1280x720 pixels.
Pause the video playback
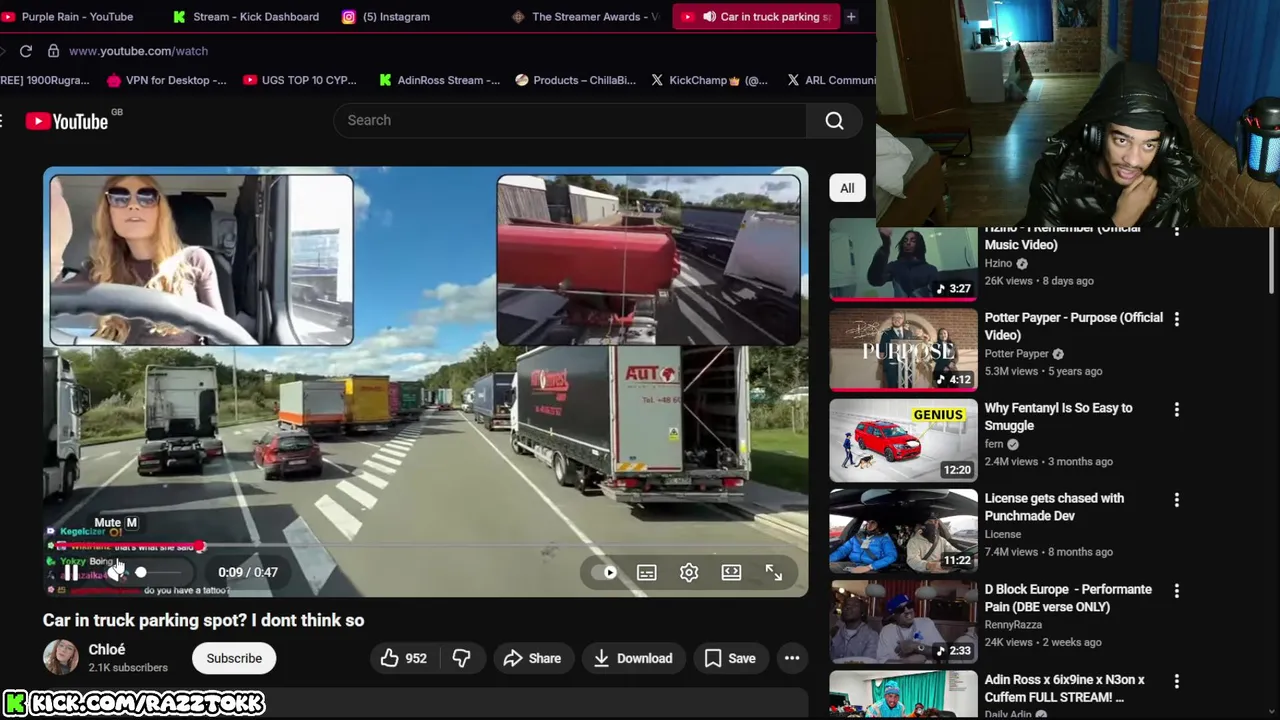[x=71, y=572]
